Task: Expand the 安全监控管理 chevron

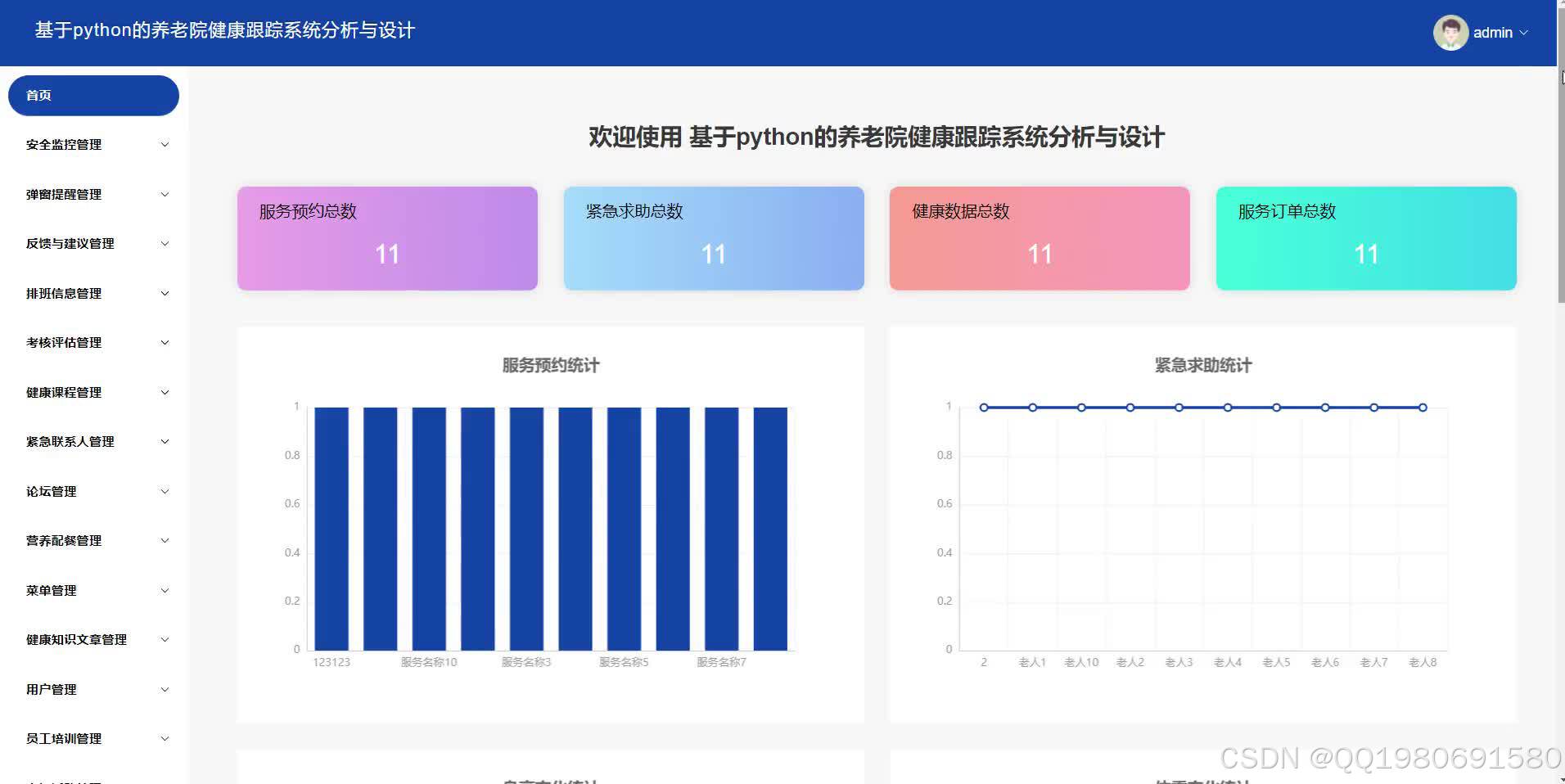Action: [x=165, y=145]
